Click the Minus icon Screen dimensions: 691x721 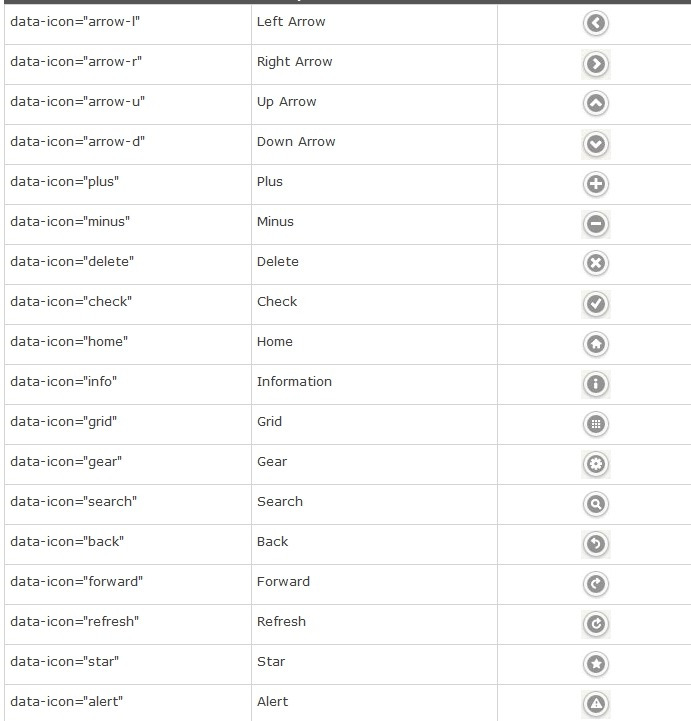tap(596, 224)
